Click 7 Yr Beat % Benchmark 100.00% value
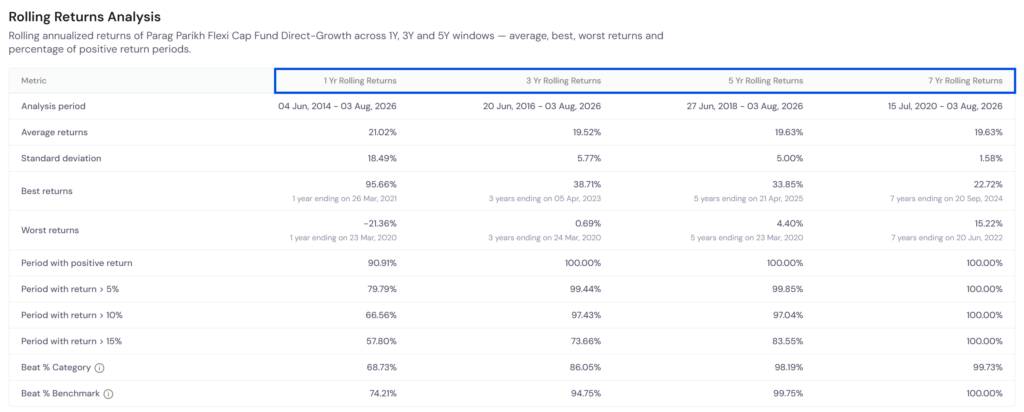 tap(986, 394)
